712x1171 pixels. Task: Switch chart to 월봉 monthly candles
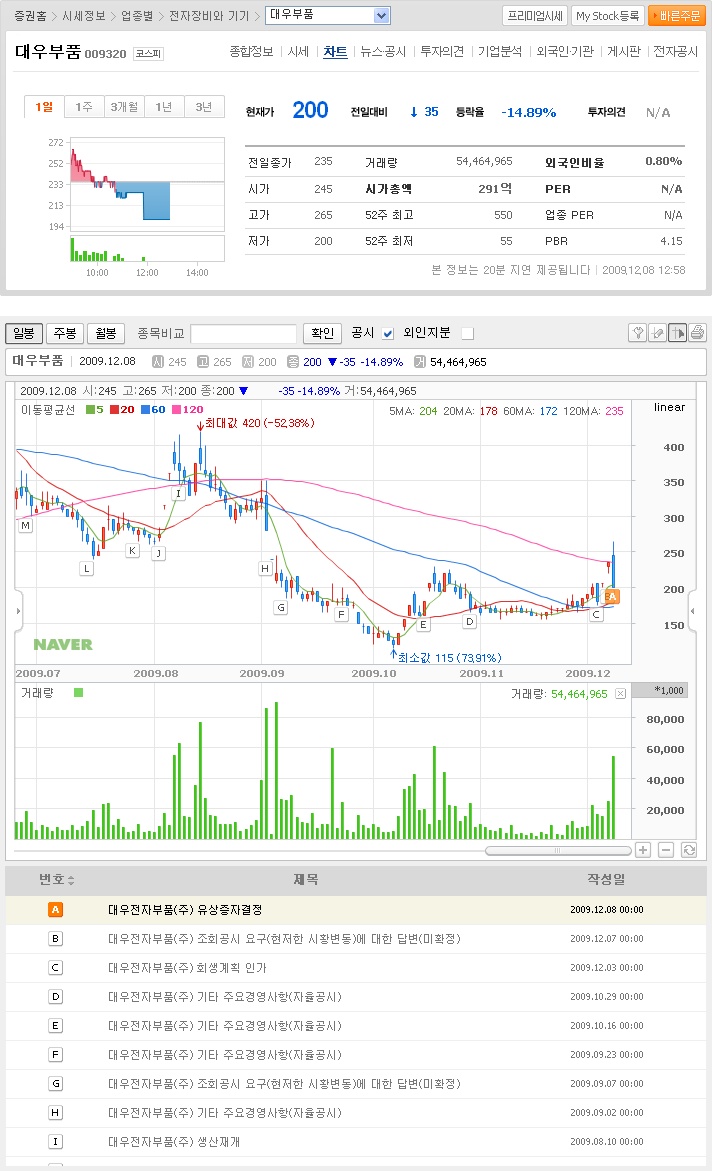coord(106,333)
